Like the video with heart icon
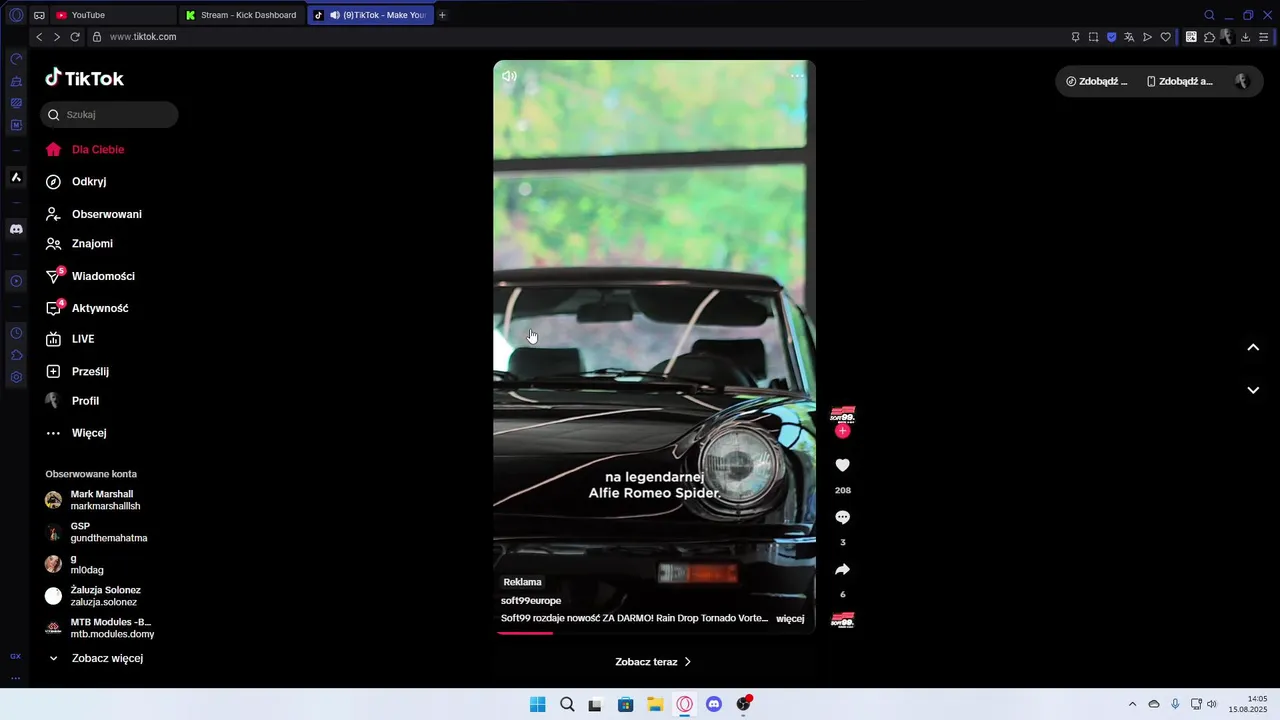This screenshot has width=1280, height=720. [842, 465]
